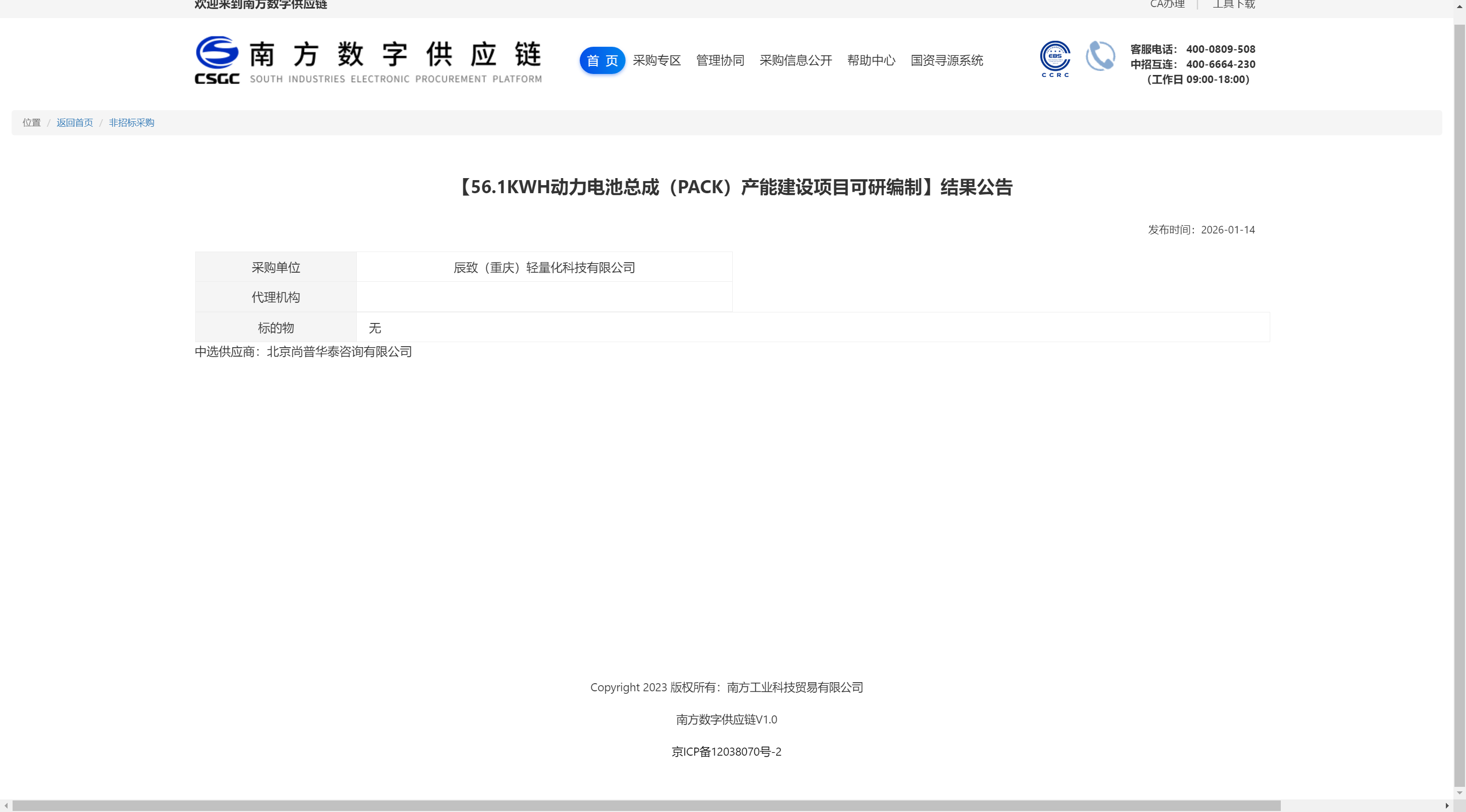Click the 工具下载 top link

pyautogui.click(x=1233, y=5)
